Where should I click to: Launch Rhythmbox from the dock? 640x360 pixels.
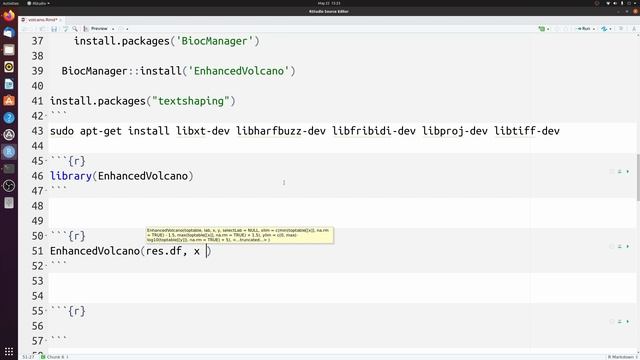click(x=9, y=67)
